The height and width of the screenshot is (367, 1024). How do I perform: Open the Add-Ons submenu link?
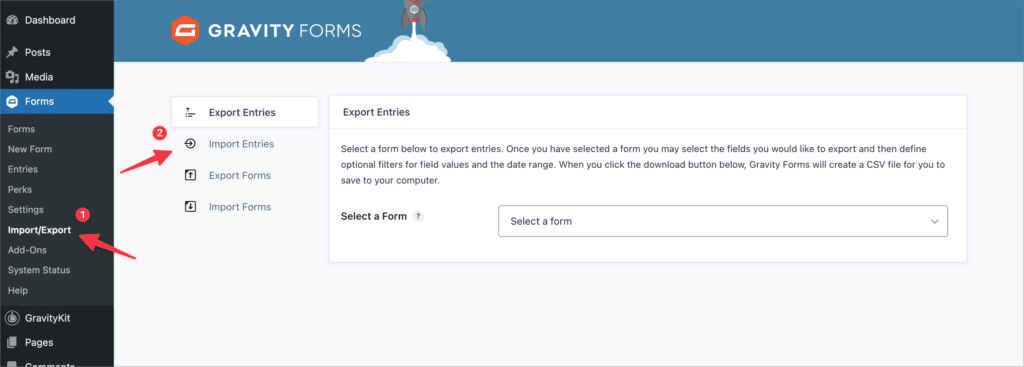click(27, 250)
